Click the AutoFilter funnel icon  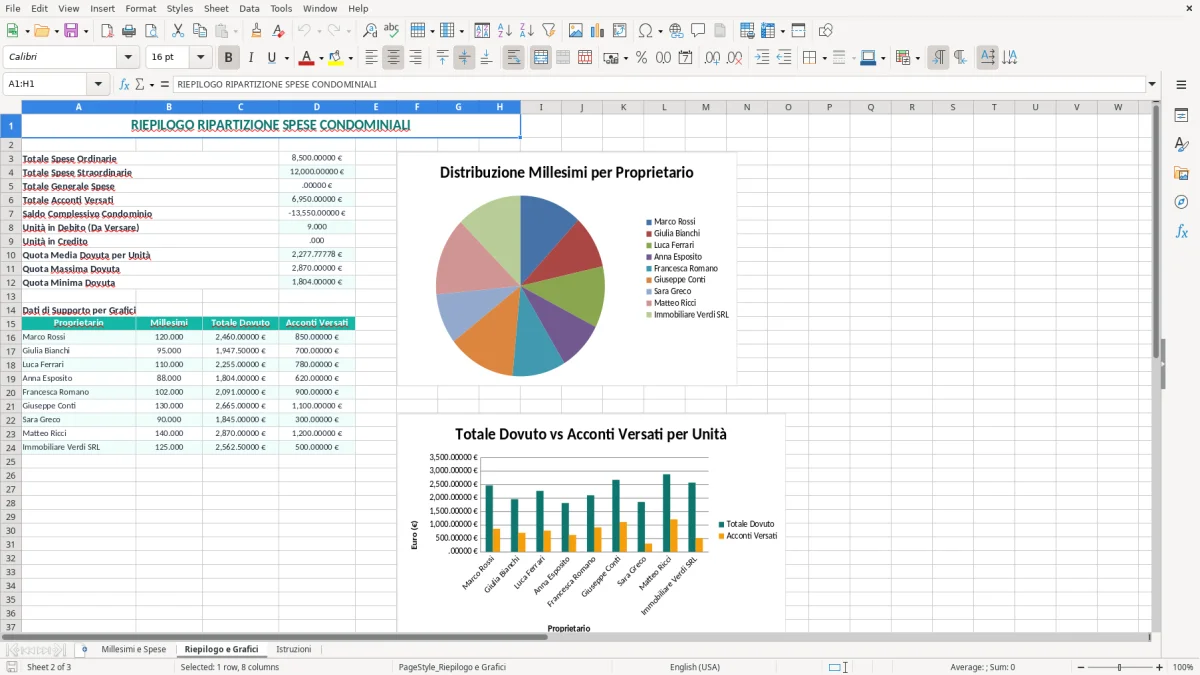(548, 31)
